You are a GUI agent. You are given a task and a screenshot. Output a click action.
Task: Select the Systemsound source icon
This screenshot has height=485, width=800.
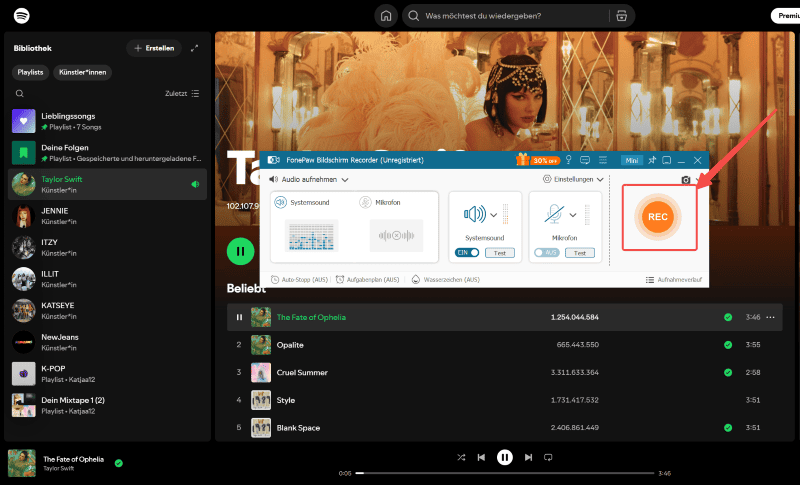(x=281, y=202)
